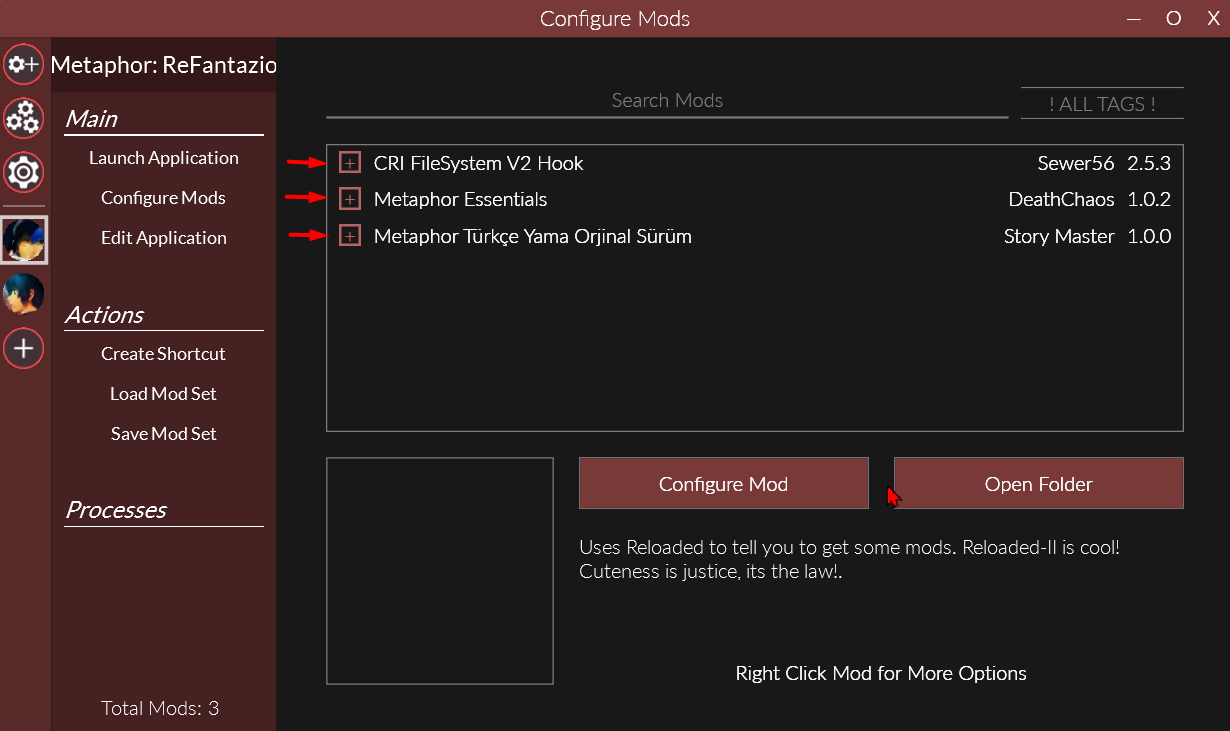The image size is (1230, 731).
Task: Choose Load Mod Set action
Action: [164, 394]
